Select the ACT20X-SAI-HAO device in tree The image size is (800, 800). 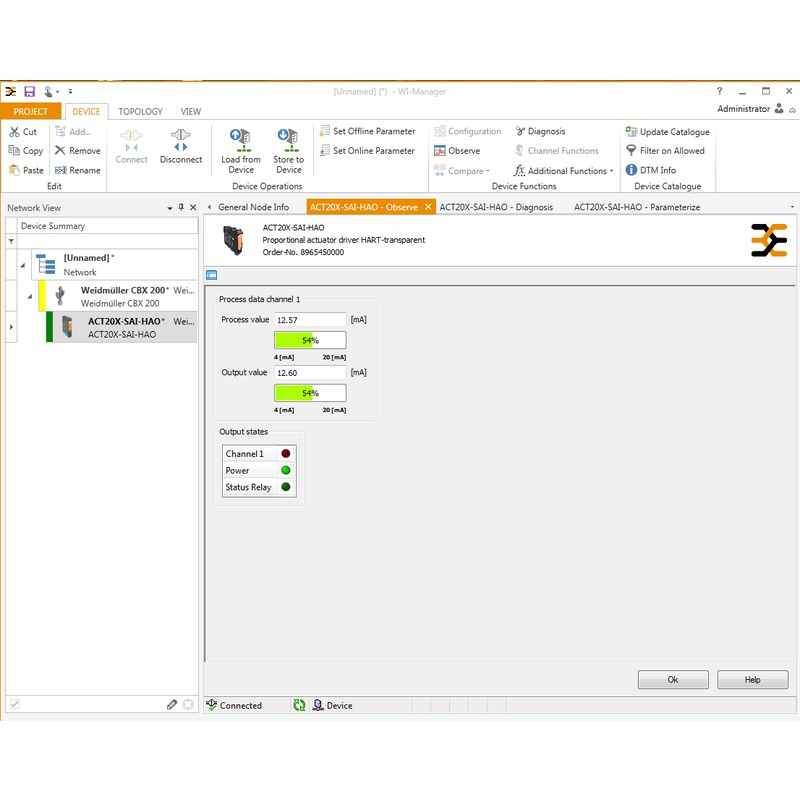tap(121, 328)
